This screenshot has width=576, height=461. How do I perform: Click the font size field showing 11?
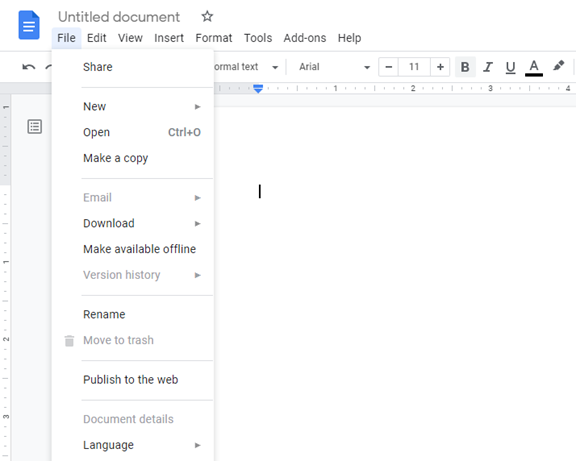pyautogui.click(x=414, y=67)
